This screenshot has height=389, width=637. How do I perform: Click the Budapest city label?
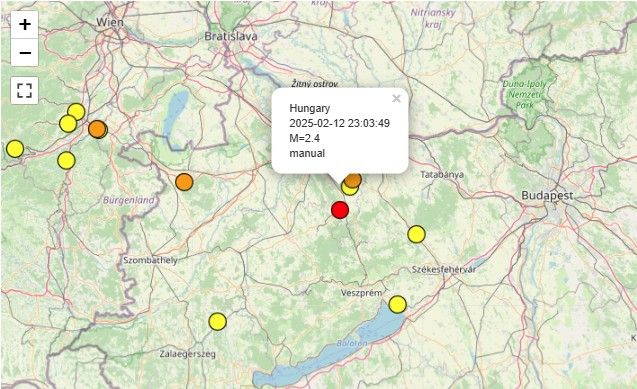click(x=548, y=195)
